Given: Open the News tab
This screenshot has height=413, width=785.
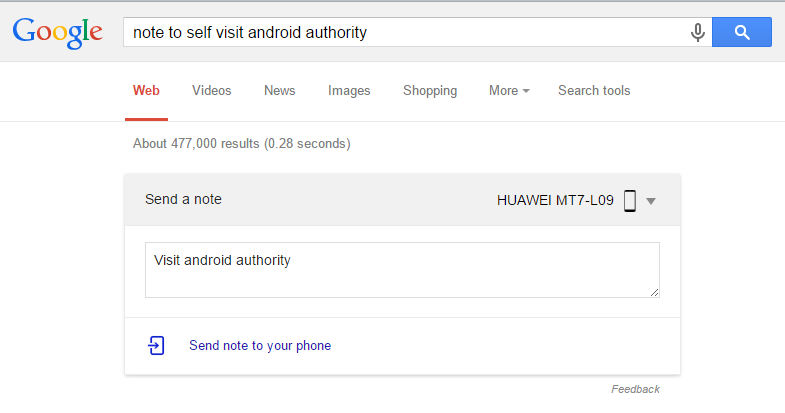Looking at the screenshot, I should 280,91.
